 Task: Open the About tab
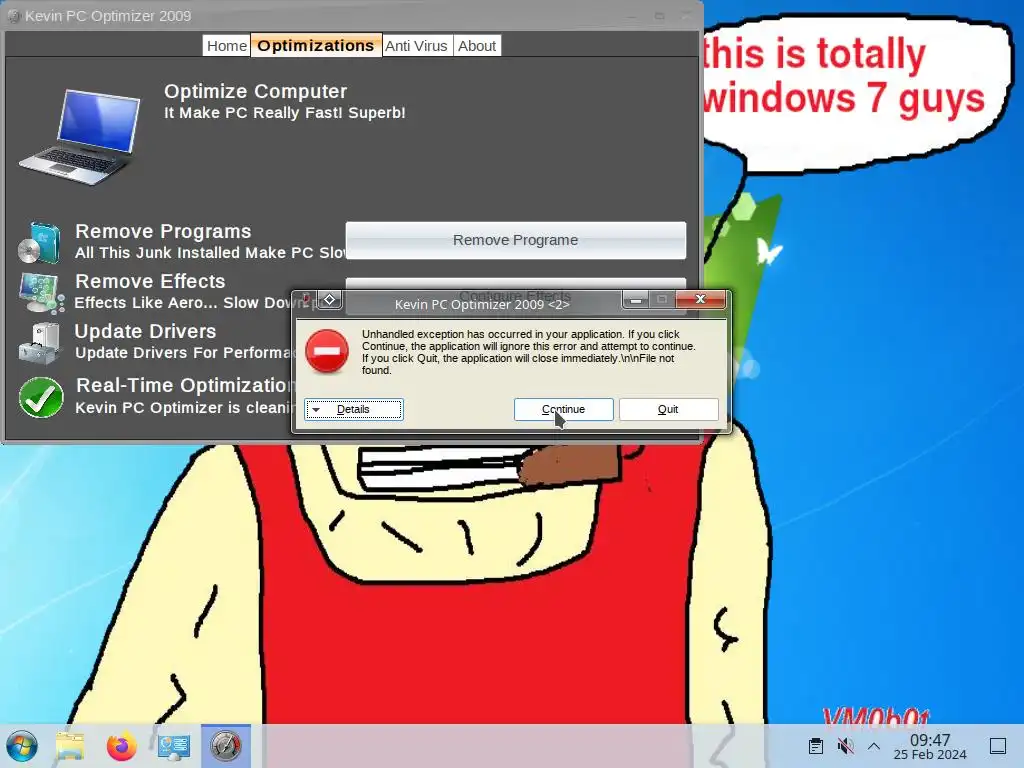point(477,46)
